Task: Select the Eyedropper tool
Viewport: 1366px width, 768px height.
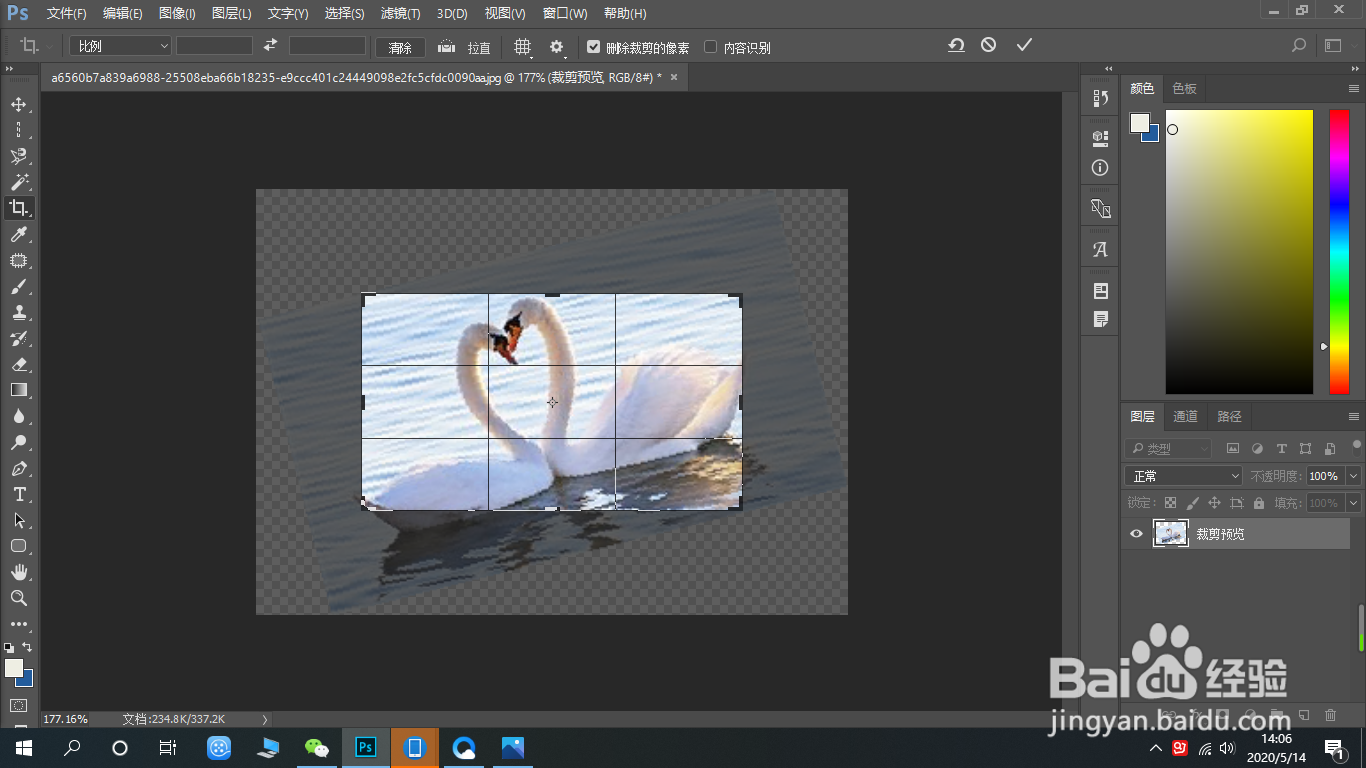Action: click(18, 234)
